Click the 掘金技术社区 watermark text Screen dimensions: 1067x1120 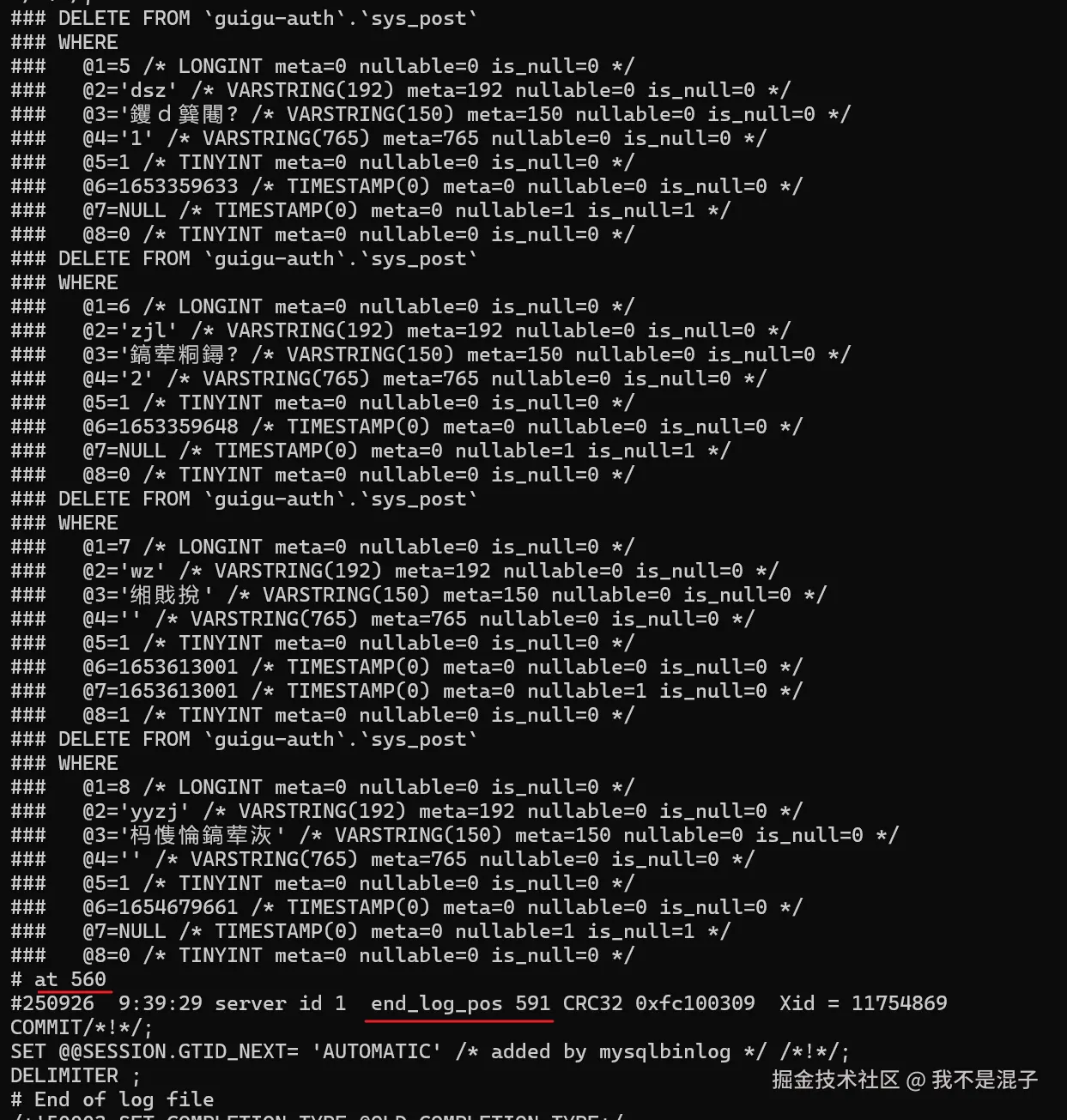(834, 1080)
